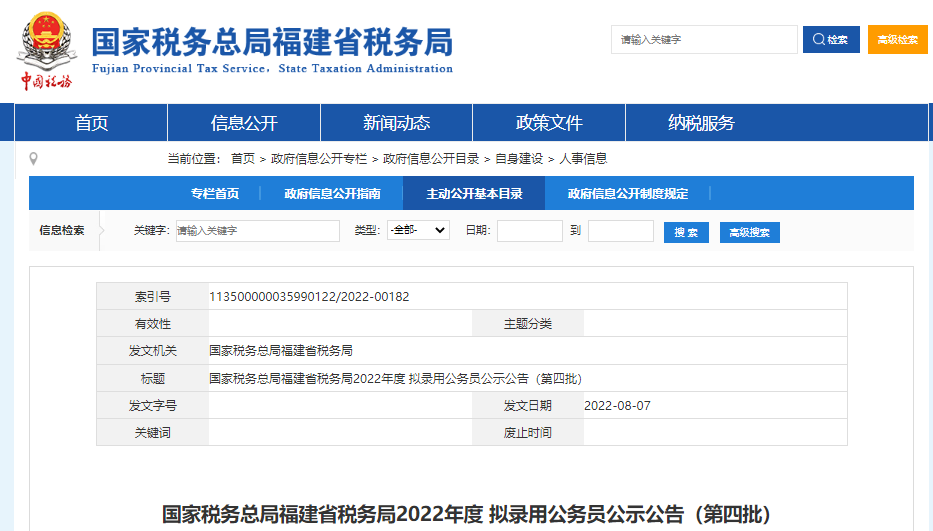Viewport: 933px width, 531px height.
Task: Open the 首页 main navigation item
Action: coord(91,123)
